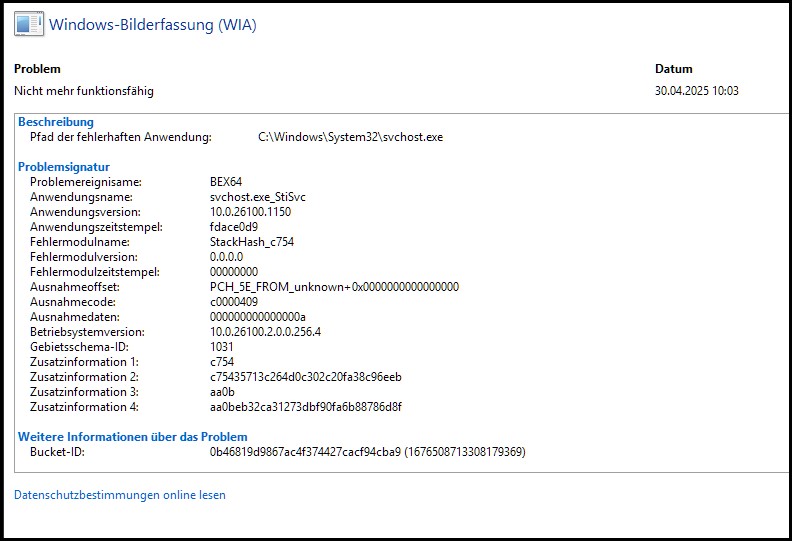Select the Ausnahmedaten label
This screenshot has height=541, width=792.
click(75, 317)
